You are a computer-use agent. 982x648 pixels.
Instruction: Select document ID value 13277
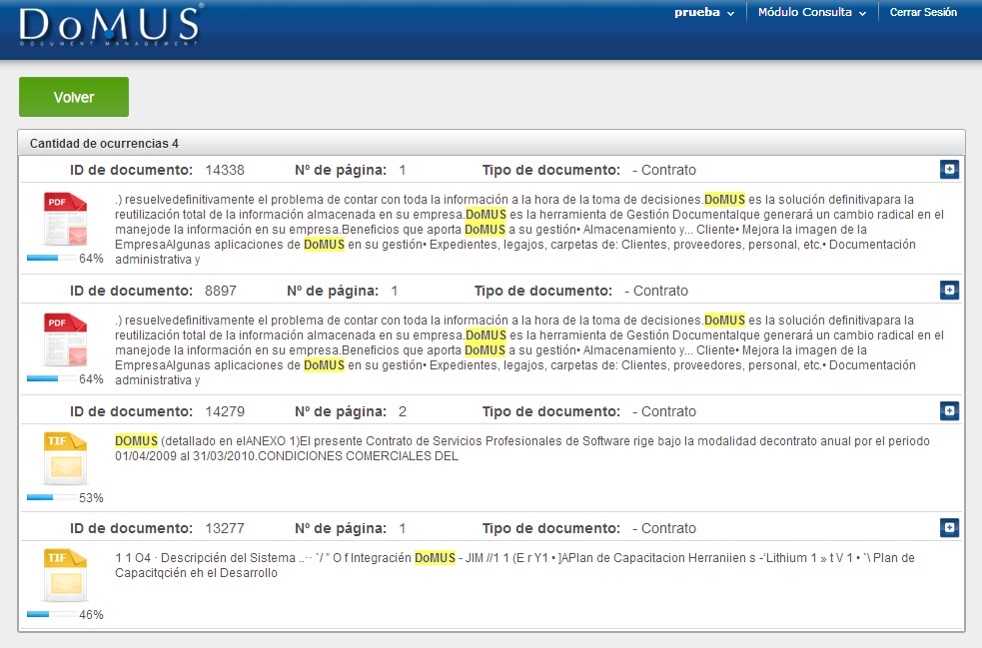225,528
